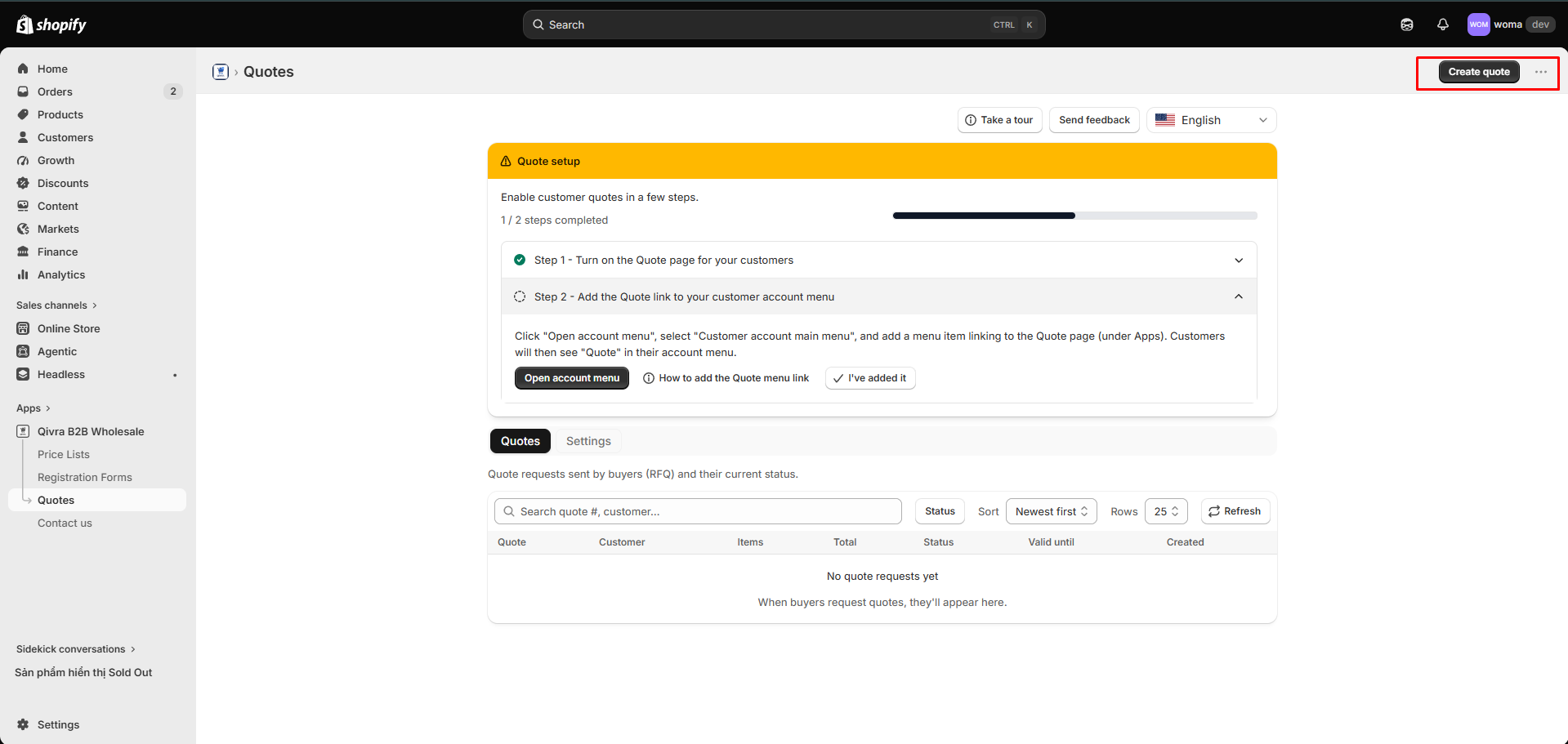Expand Step 1 Turn on the Quote page
The height and width of the screenshot is (744, 1568).
tap(878, 260)
